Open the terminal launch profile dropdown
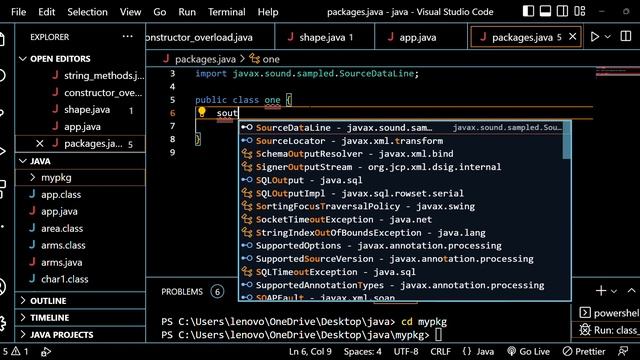This screenshot has width=640, height=360. [614, 291]
